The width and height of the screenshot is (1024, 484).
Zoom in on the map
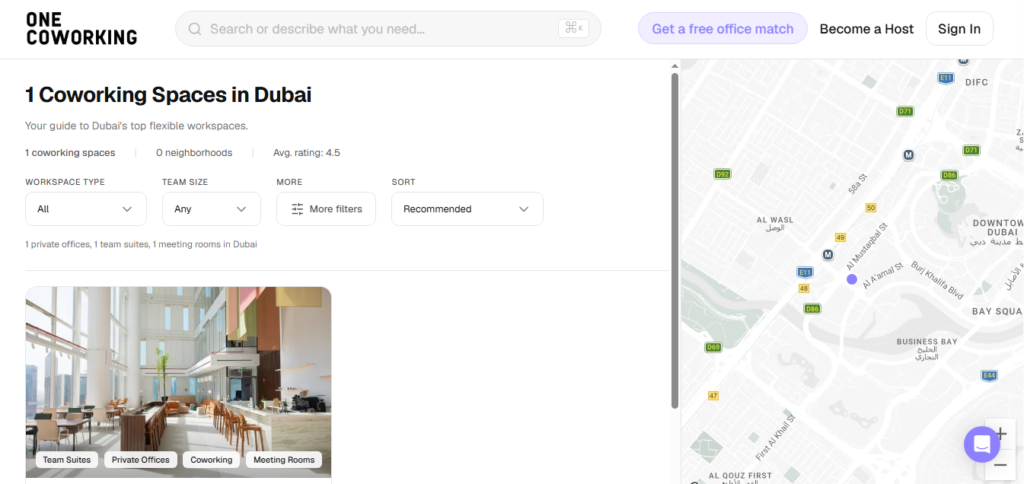(1000, 434)
